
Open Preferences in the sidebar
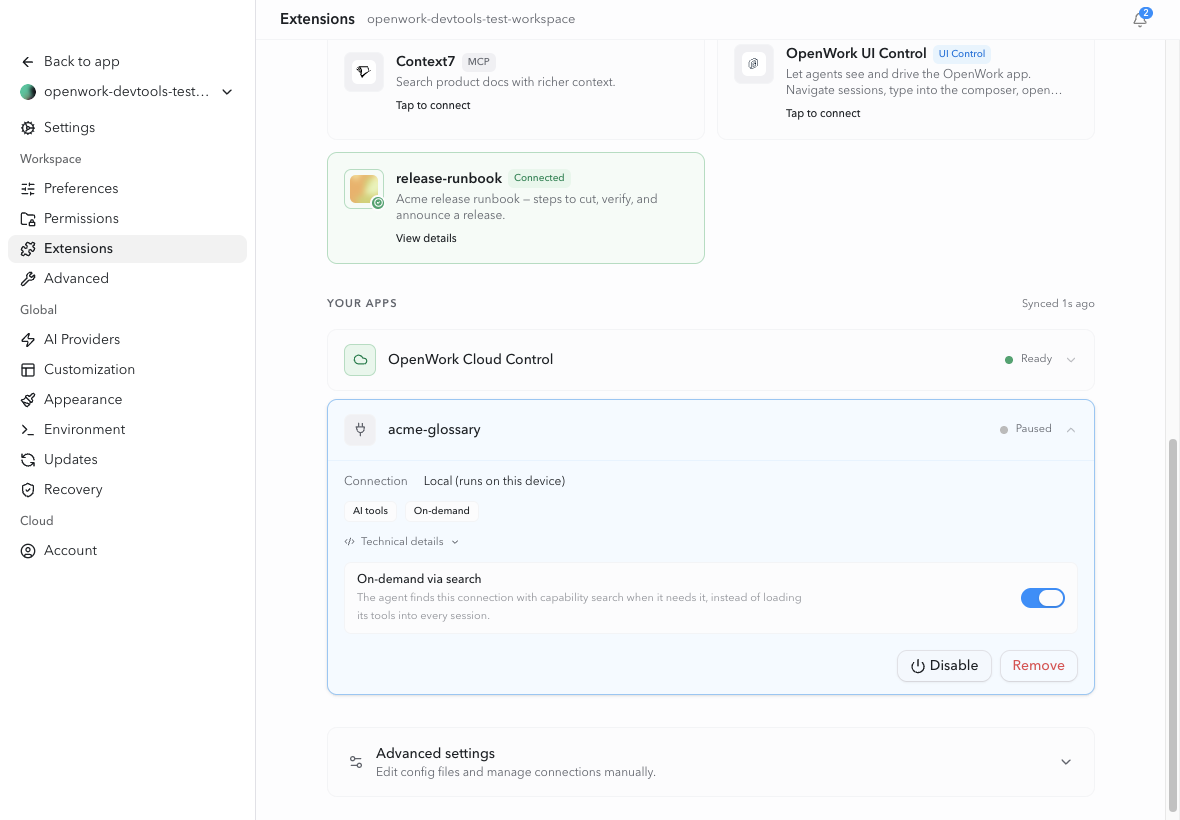click(x=127, y=189)
